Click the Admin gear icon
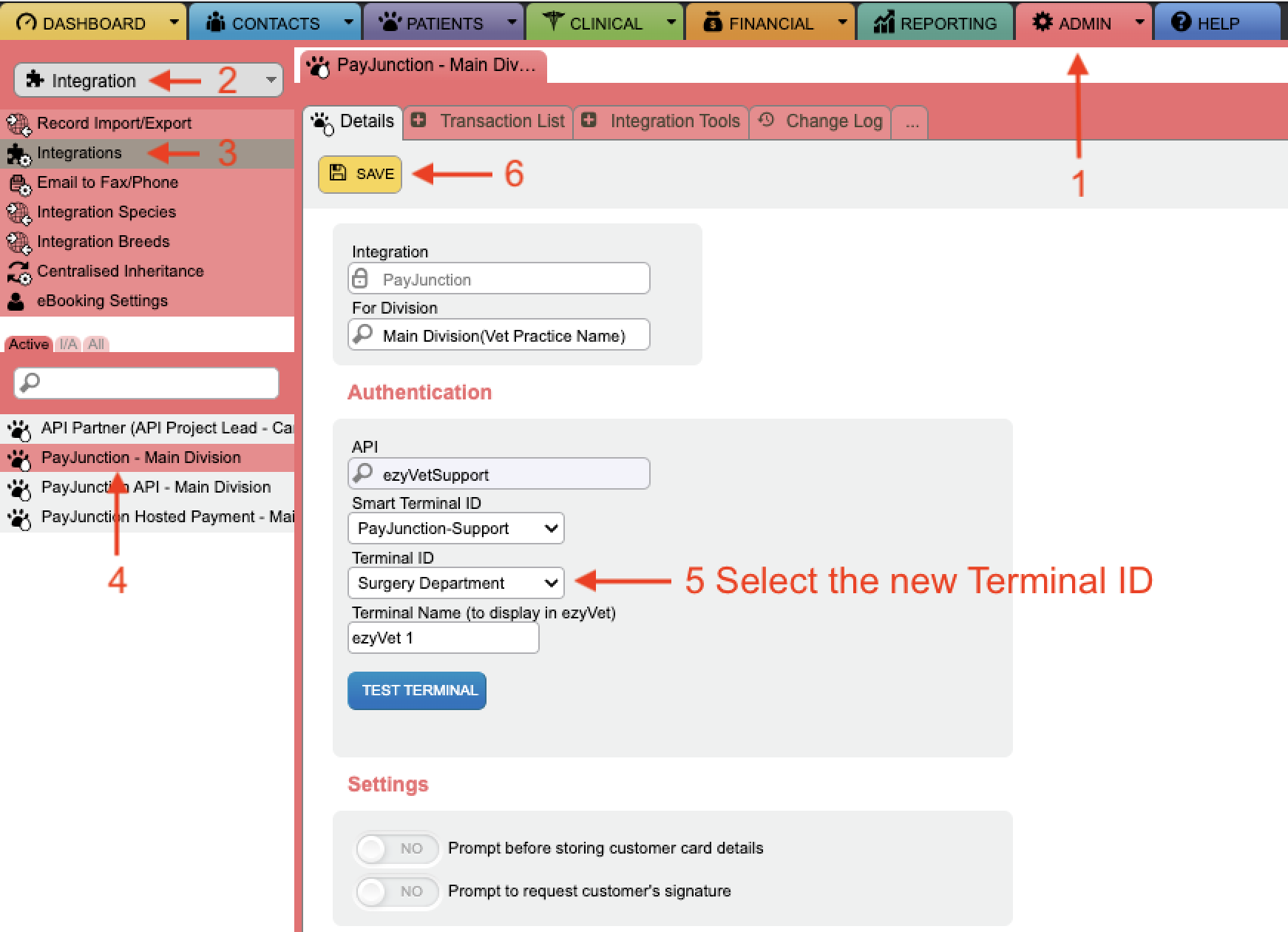 pos(1043,22)
